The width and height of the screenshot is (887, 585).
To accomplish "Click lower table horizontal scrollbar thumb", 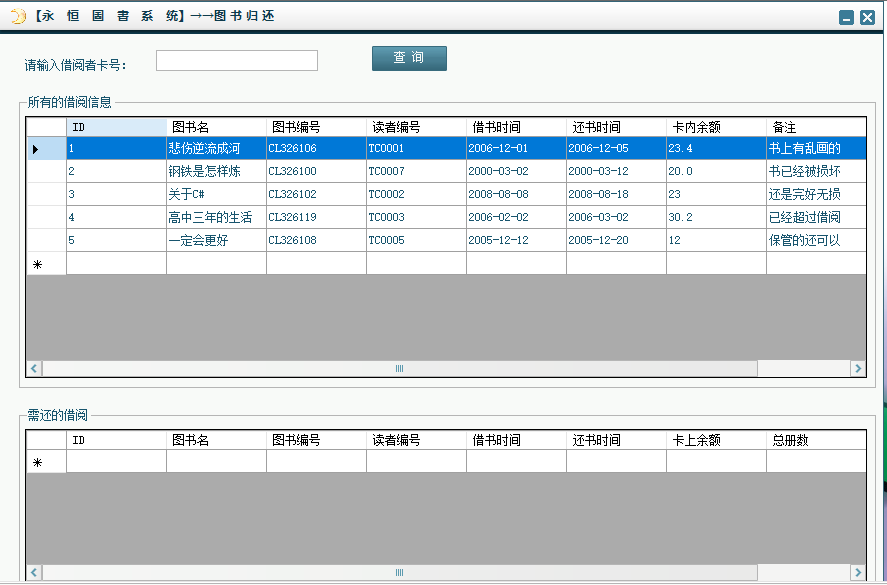I will click(399, 572).
